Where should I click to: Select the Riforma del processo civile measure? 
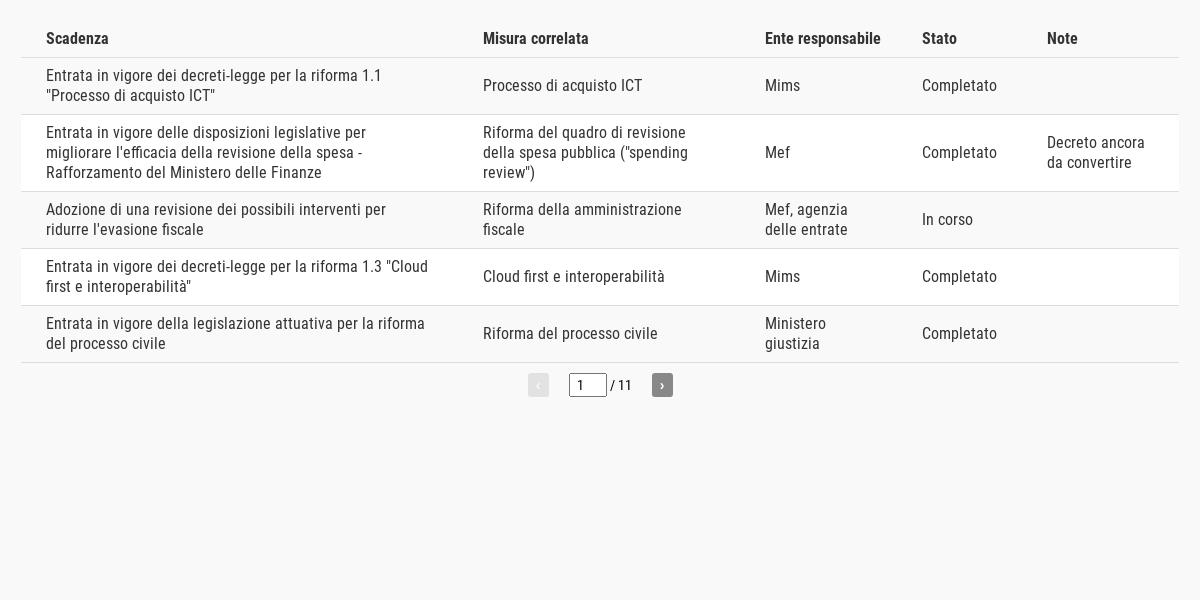[570, 334]
